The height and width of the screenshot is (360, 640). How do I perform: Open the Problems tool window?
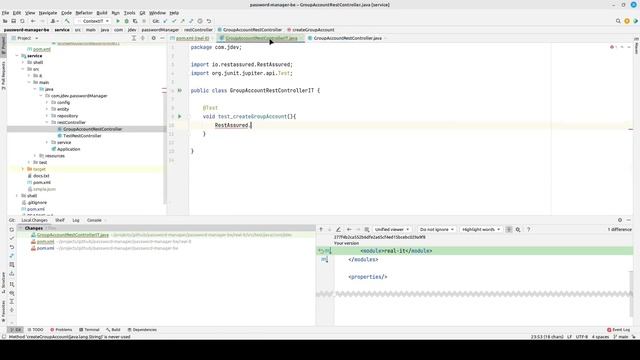61,329
